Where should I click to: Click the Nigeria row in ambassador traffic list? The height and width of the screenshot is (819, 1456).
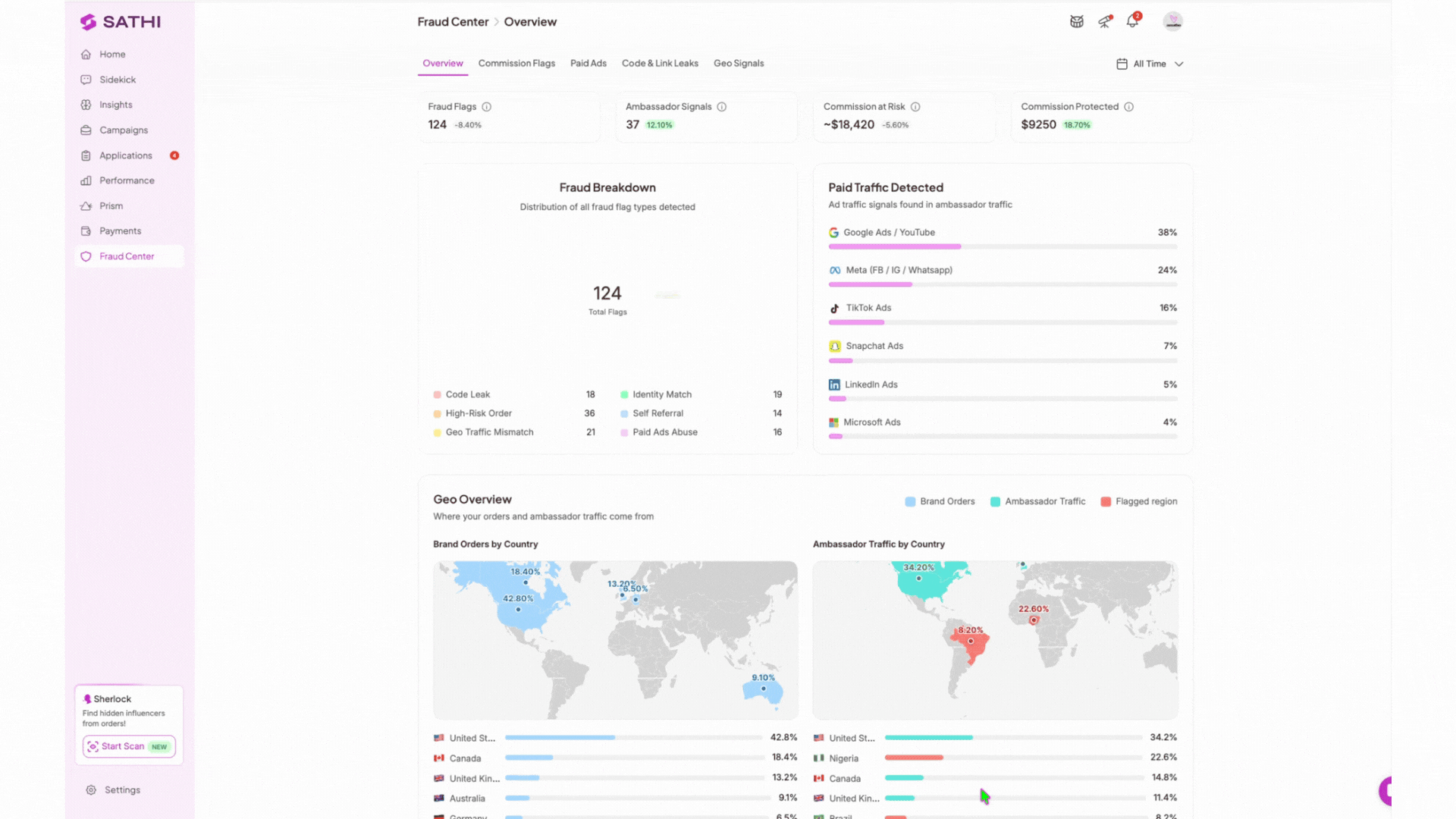pyautogui.click(x=995, y=758)
